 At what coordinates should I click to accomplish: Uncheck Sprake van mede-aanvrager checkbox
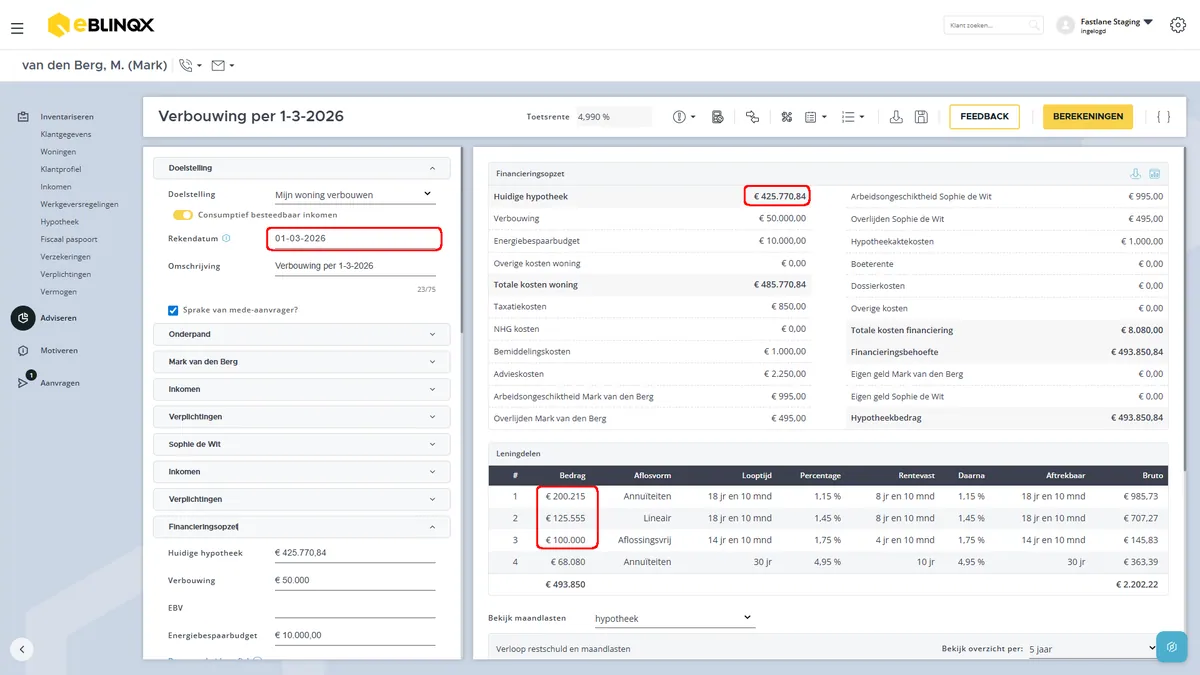coord(173,310)
